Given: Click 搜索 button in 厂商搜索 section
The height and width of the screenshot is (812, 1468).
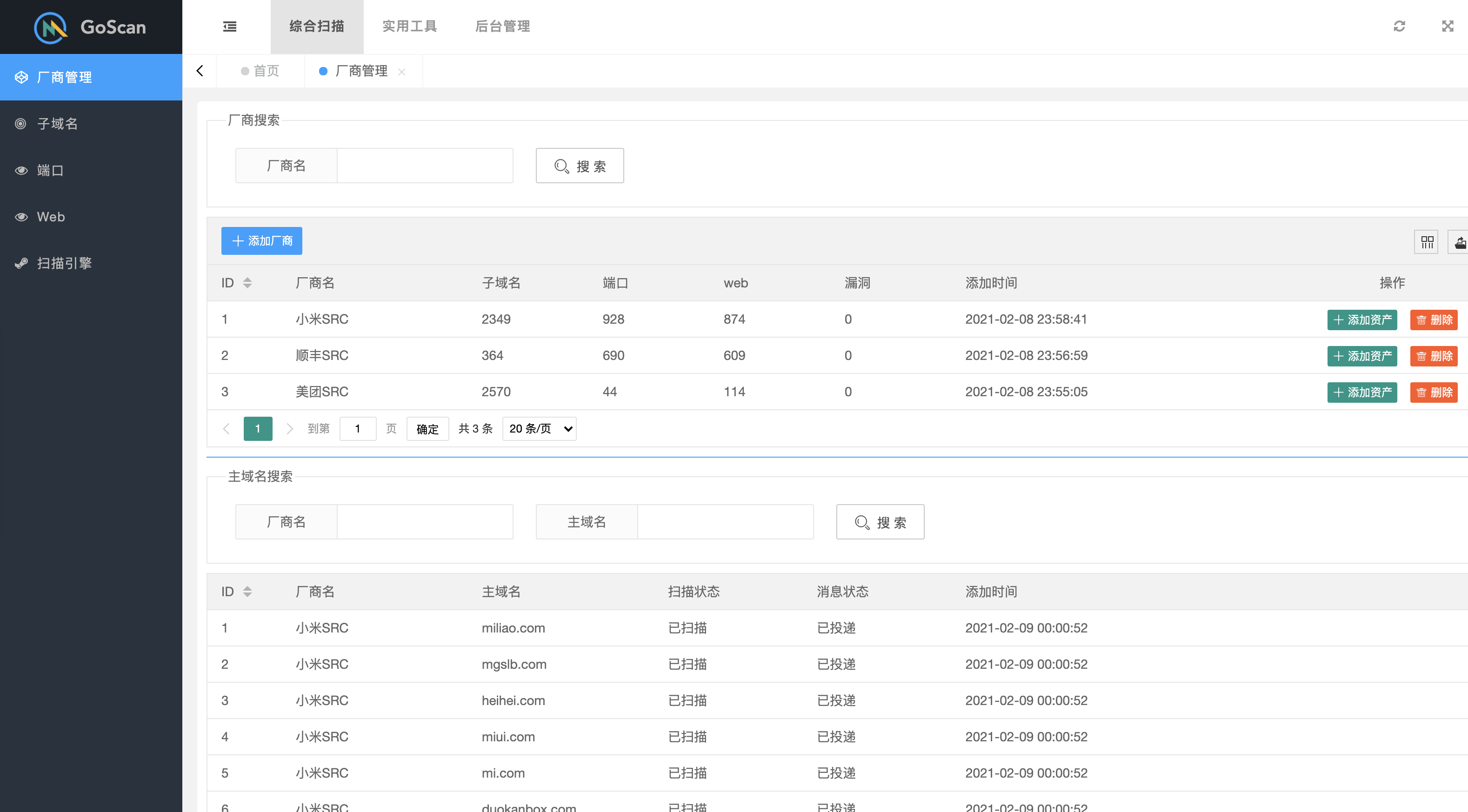Looking at the screenshot, I should tap(580, 166).
